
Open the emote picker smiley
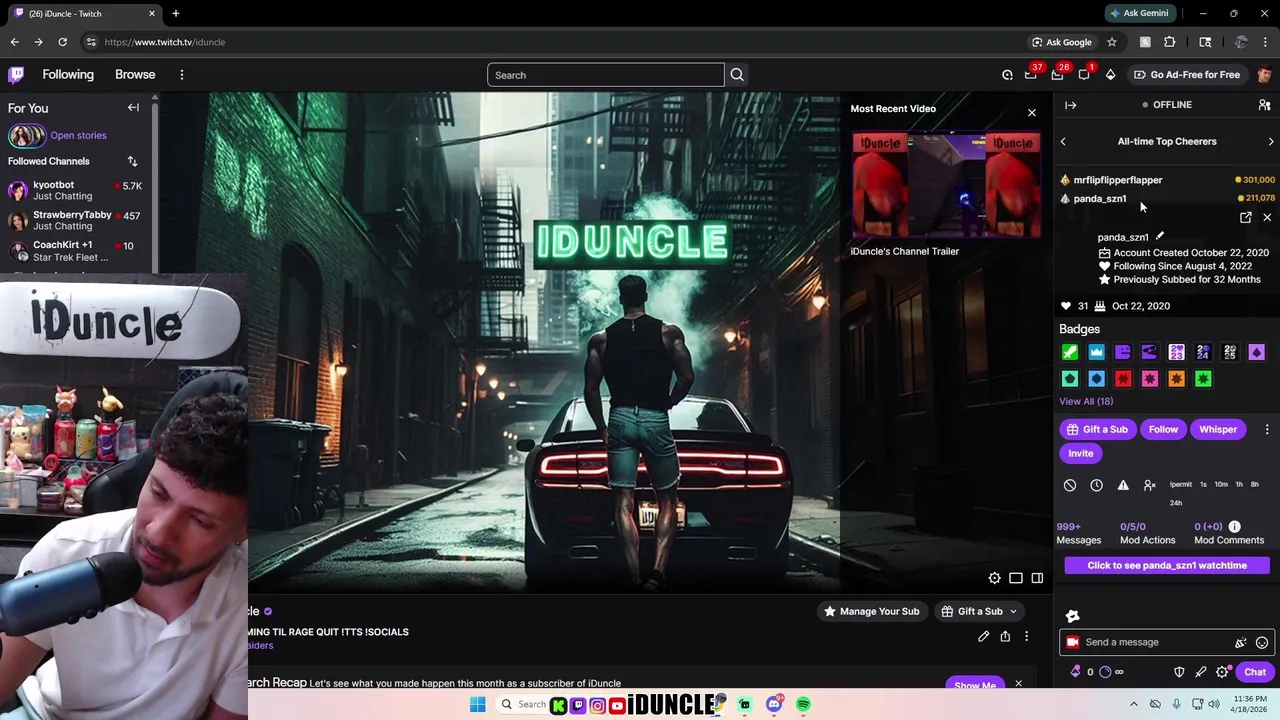1262,643
